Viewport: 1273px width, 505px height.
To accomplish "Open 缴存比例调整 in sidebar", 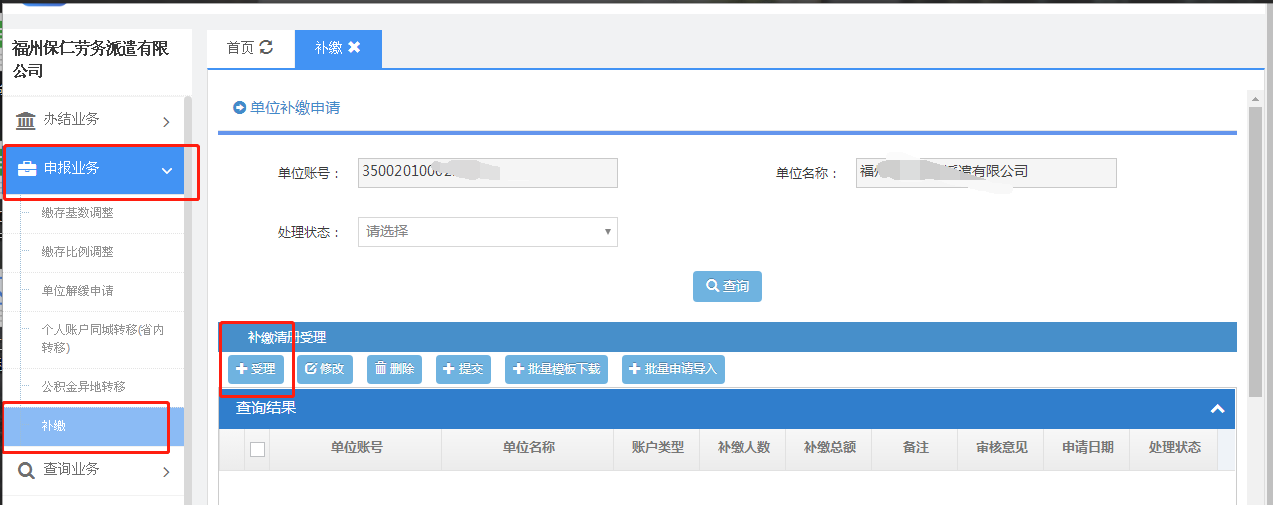I will [x=77, y=252].
